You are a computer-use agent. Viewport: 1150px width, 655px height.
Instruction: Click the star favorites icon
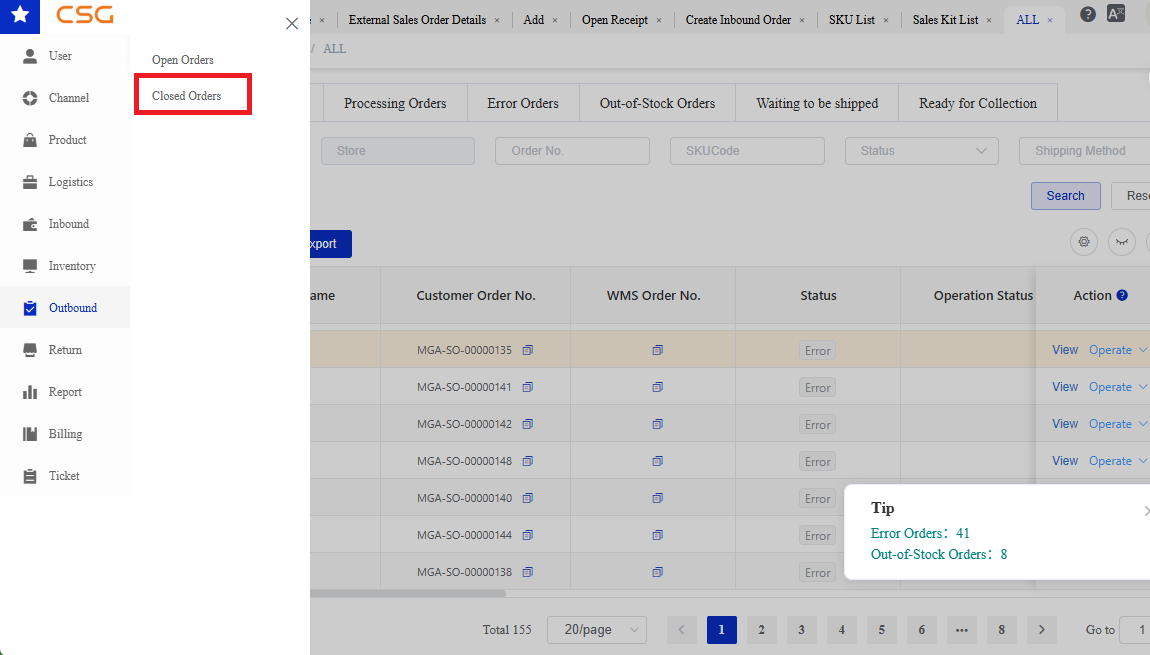20,15
